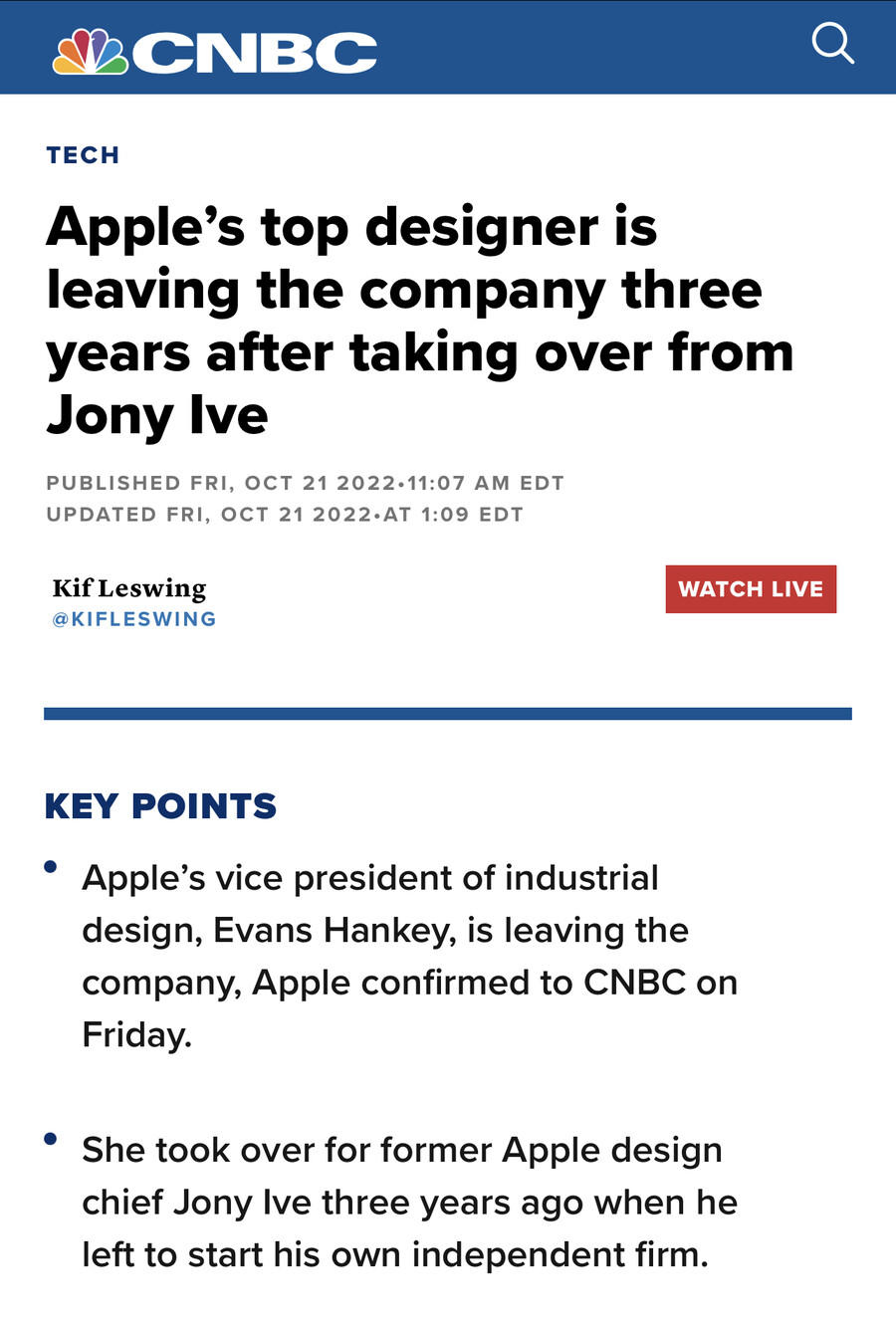
Task: Click the second key point bullet dot
Action: pos(50,1139)
